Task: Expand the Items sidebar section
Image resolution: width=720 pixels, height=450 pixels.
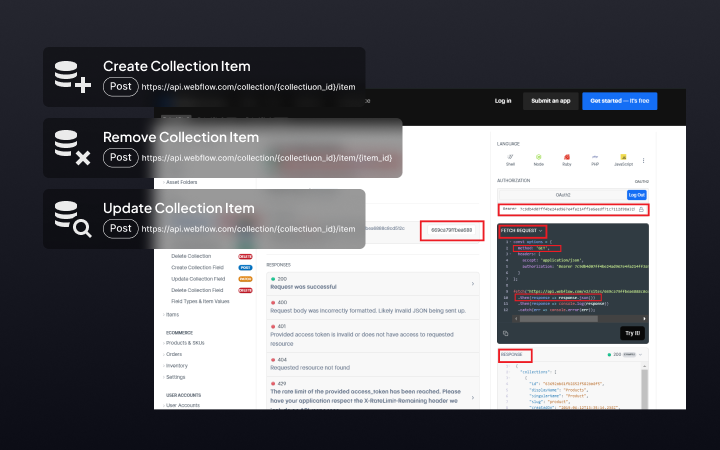Action: click(171, 315)
